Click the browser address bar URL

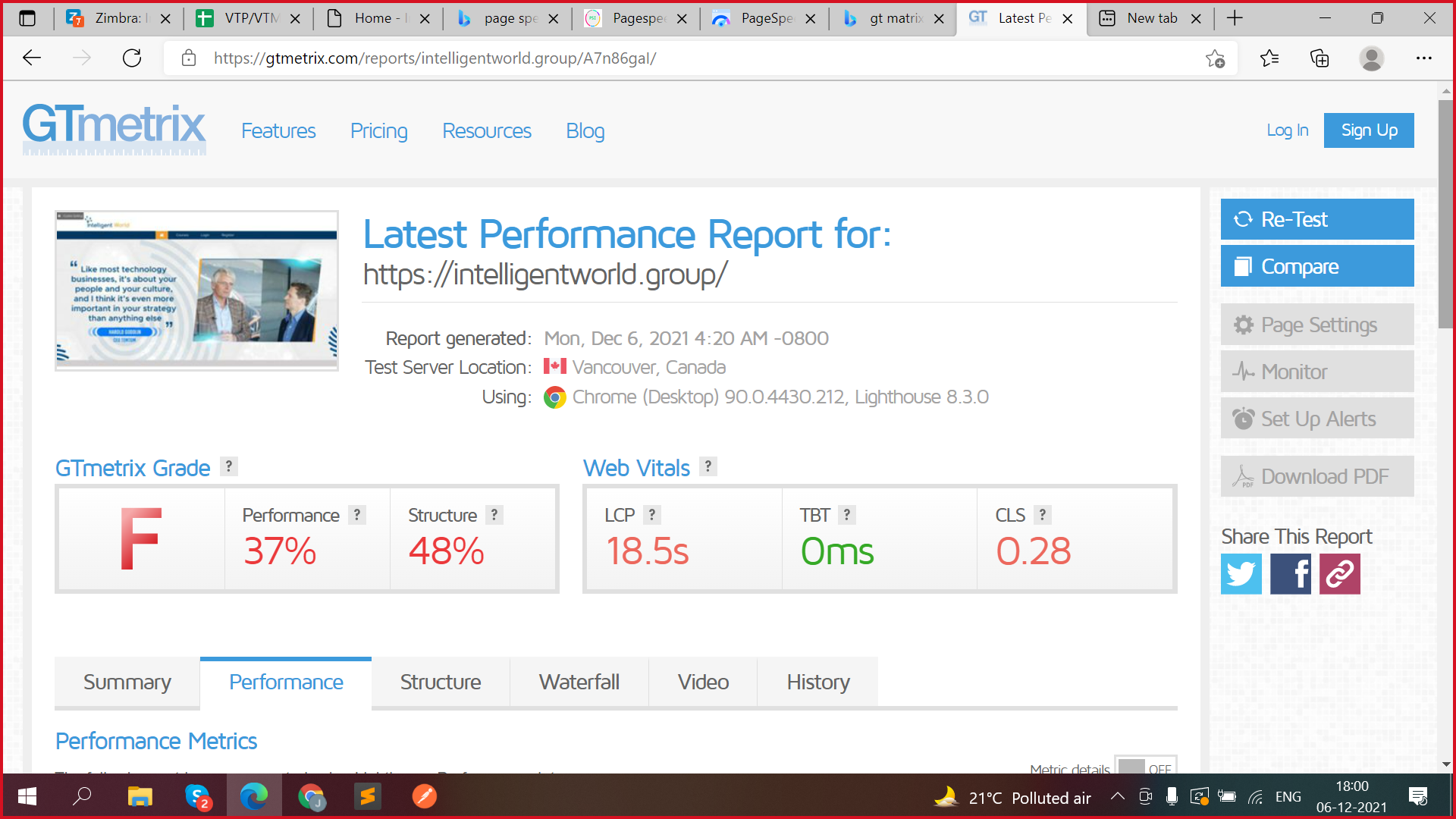[x=435, y=58]
